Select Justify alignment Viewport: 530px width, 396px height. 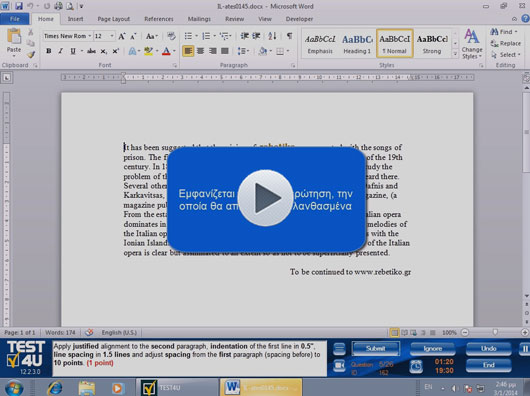pyautogui.click(x=225, y=51)
